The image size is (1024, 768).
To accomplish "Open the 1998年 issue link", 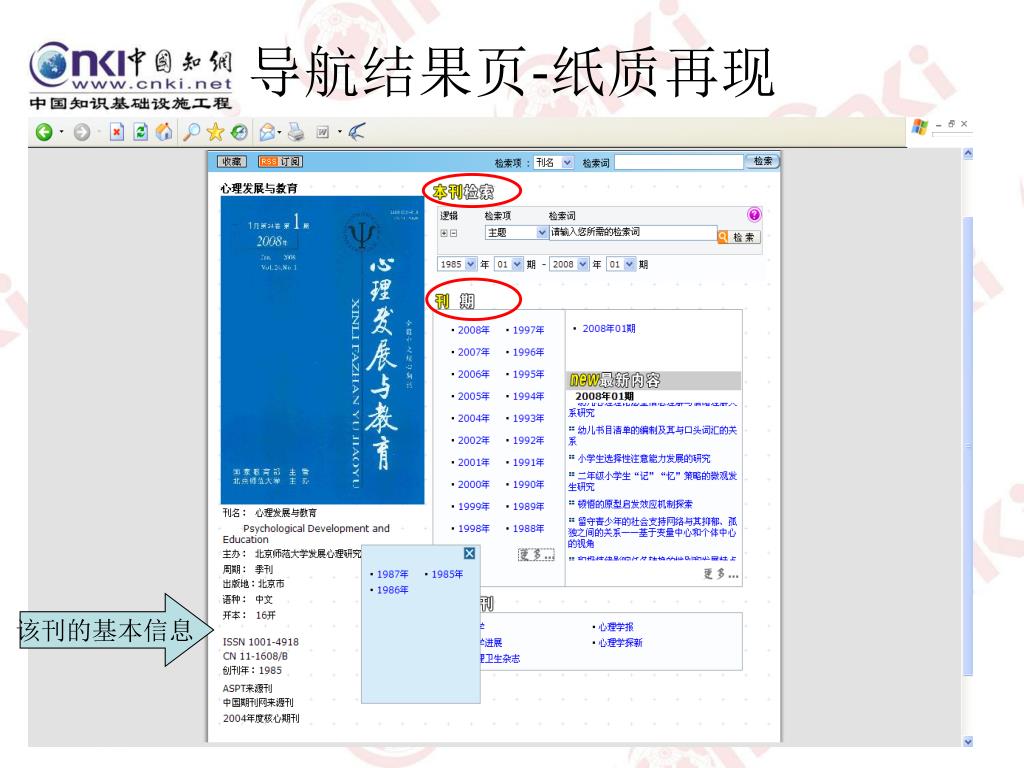I will tap(473, 528).
